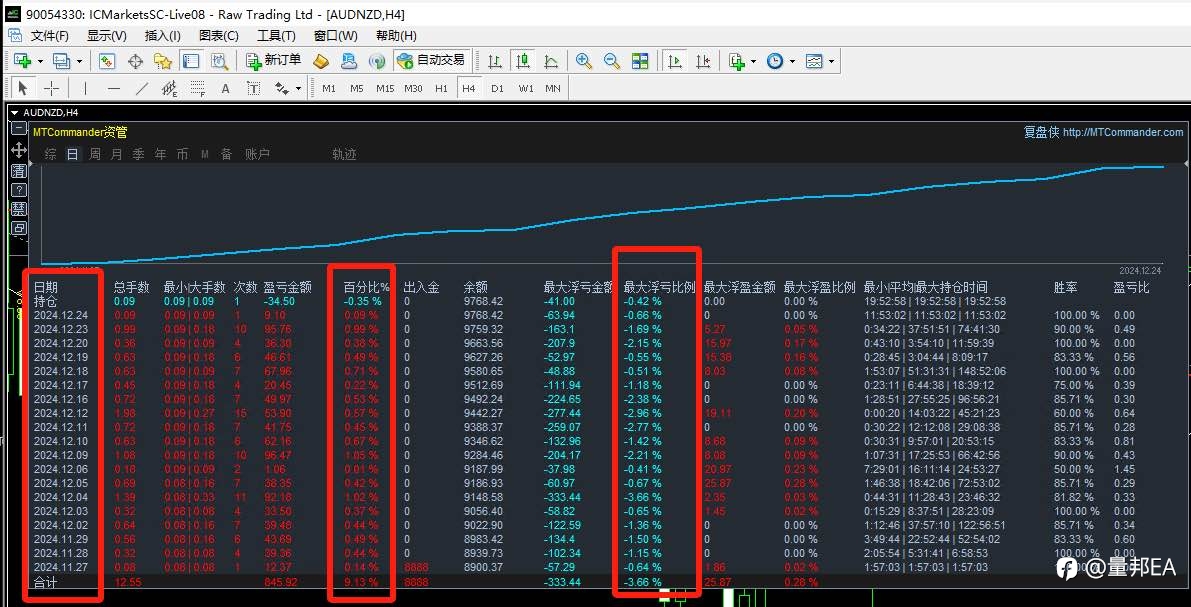Switch chart to candlestick mode
The height and width of the screenshot is (607, 1191).
tap(523, 62)
